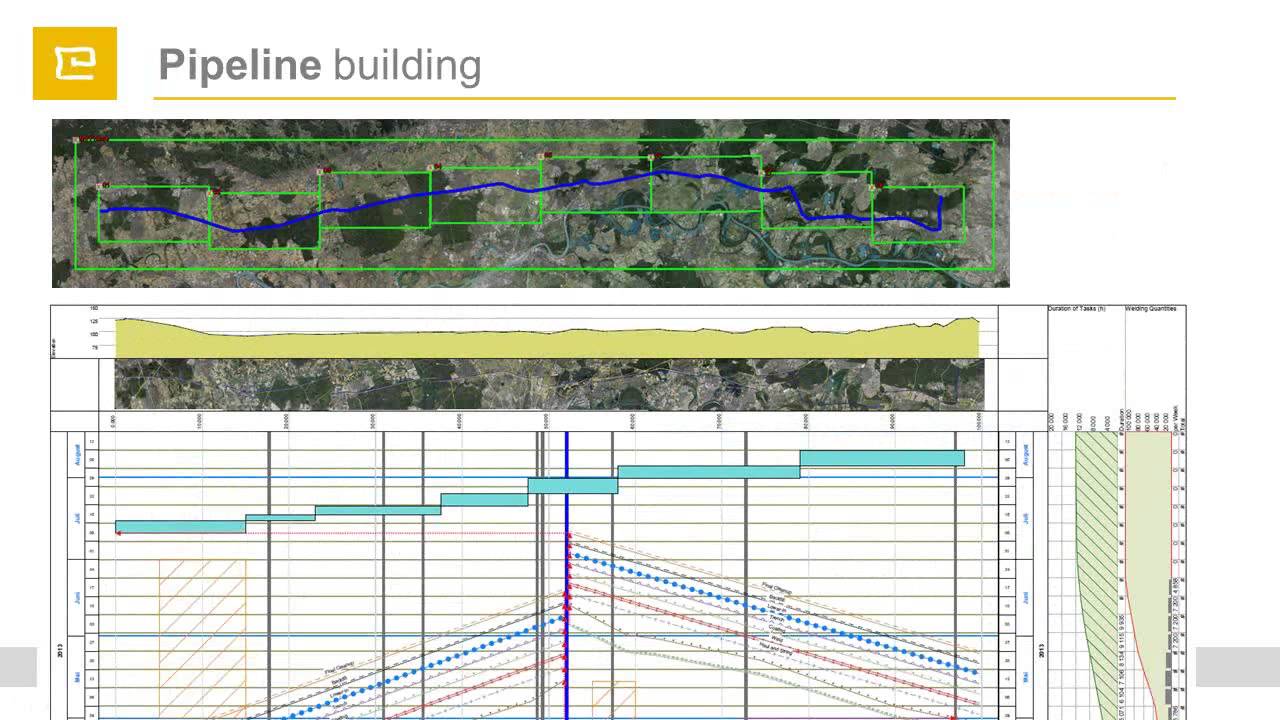The image size is (1280, 720).
Task: Select the Juli label on the left axis
Action: click(x=77, y=518)
